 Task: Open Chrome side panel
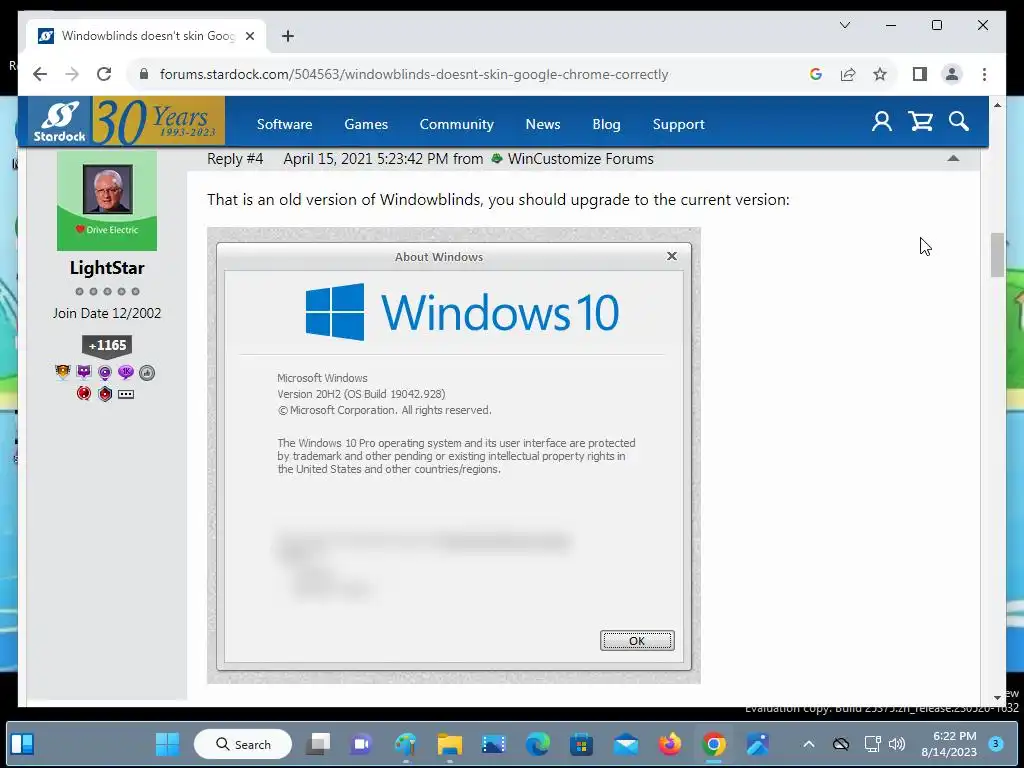(920, 74)
